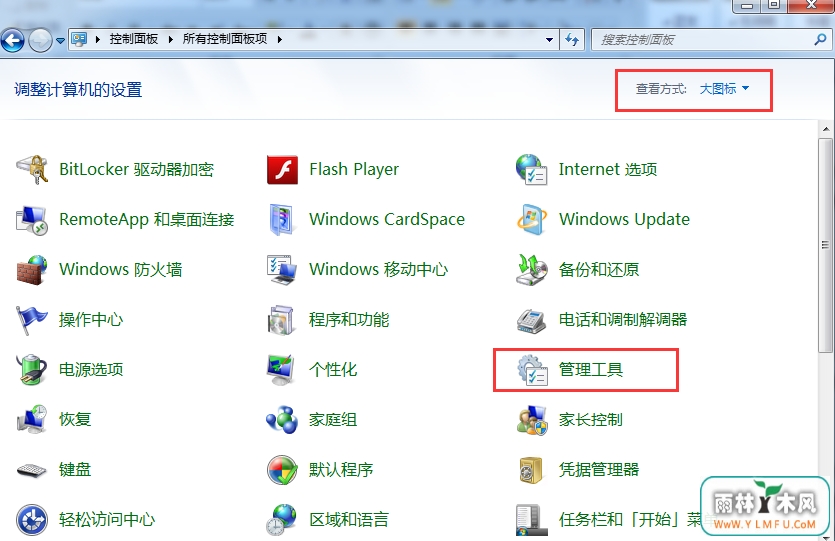The height and width of the screenshot is (541, 835).
Task: Click the 电话和调制解调器 icon
Action: click(531, 321)
